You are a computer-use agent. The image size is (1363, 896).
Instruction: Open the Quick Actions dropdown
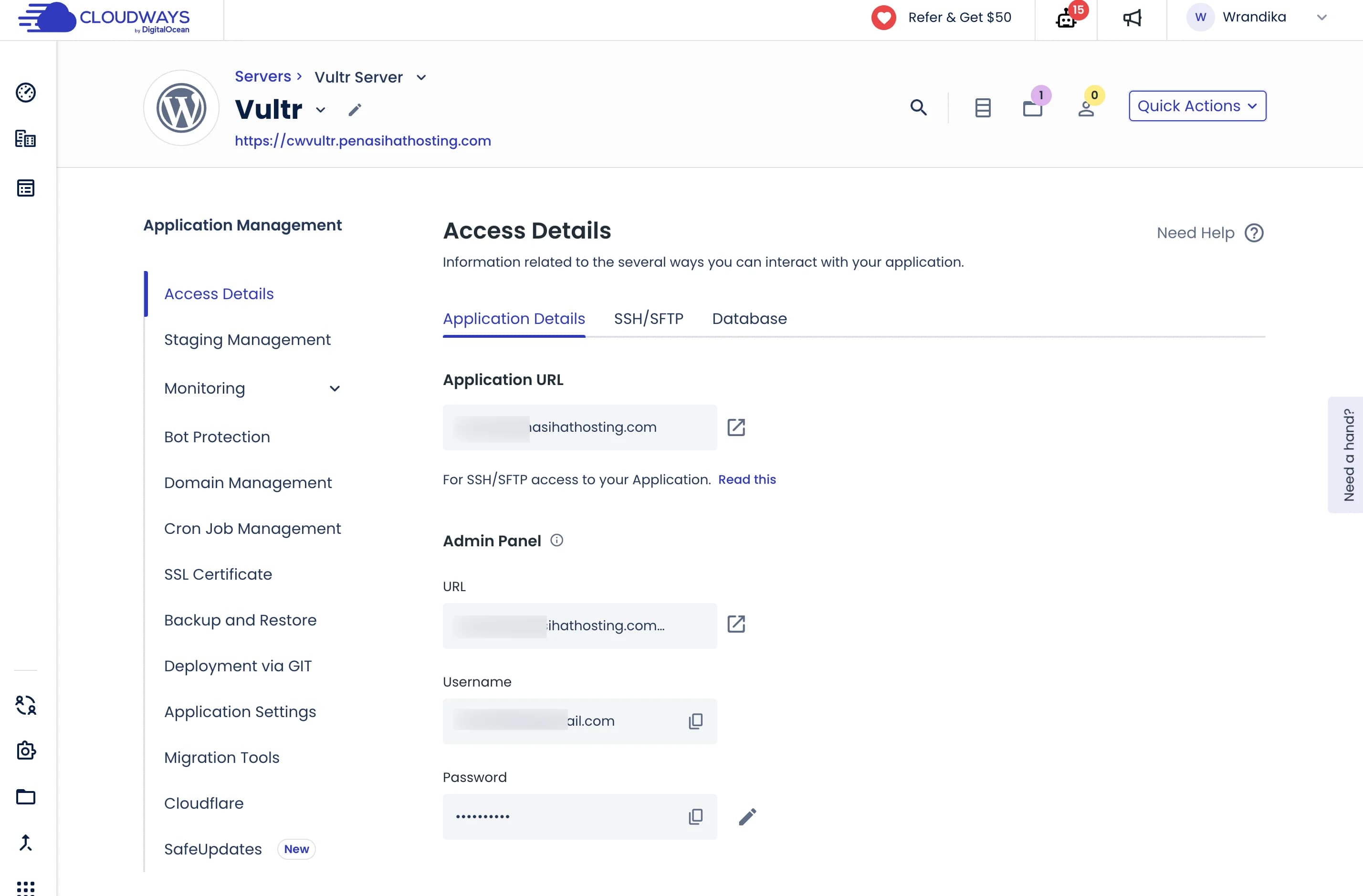1197,106
